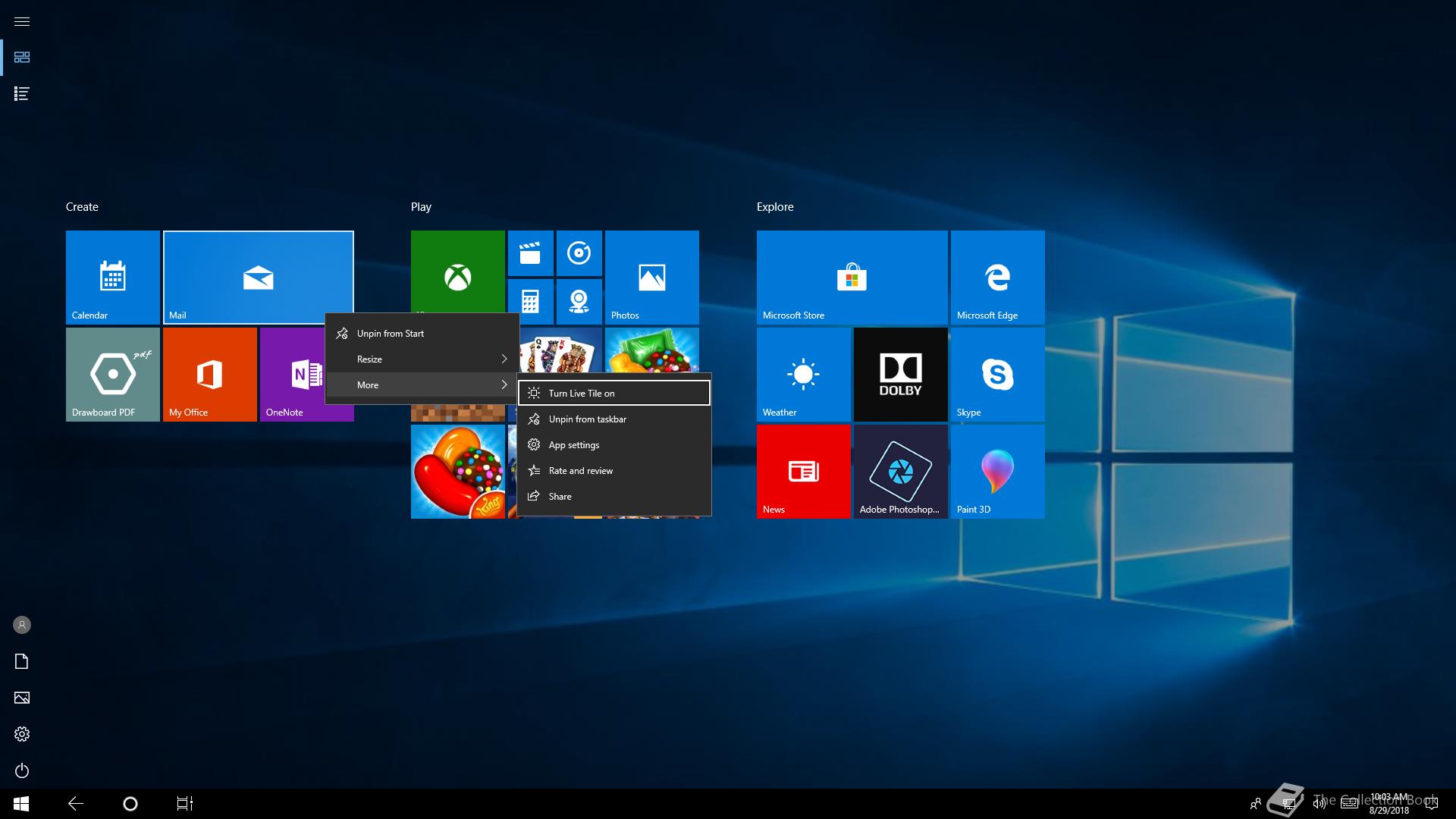Click the taskbar Back arrow
The image size is (1456, 819).
click(76, 804)
